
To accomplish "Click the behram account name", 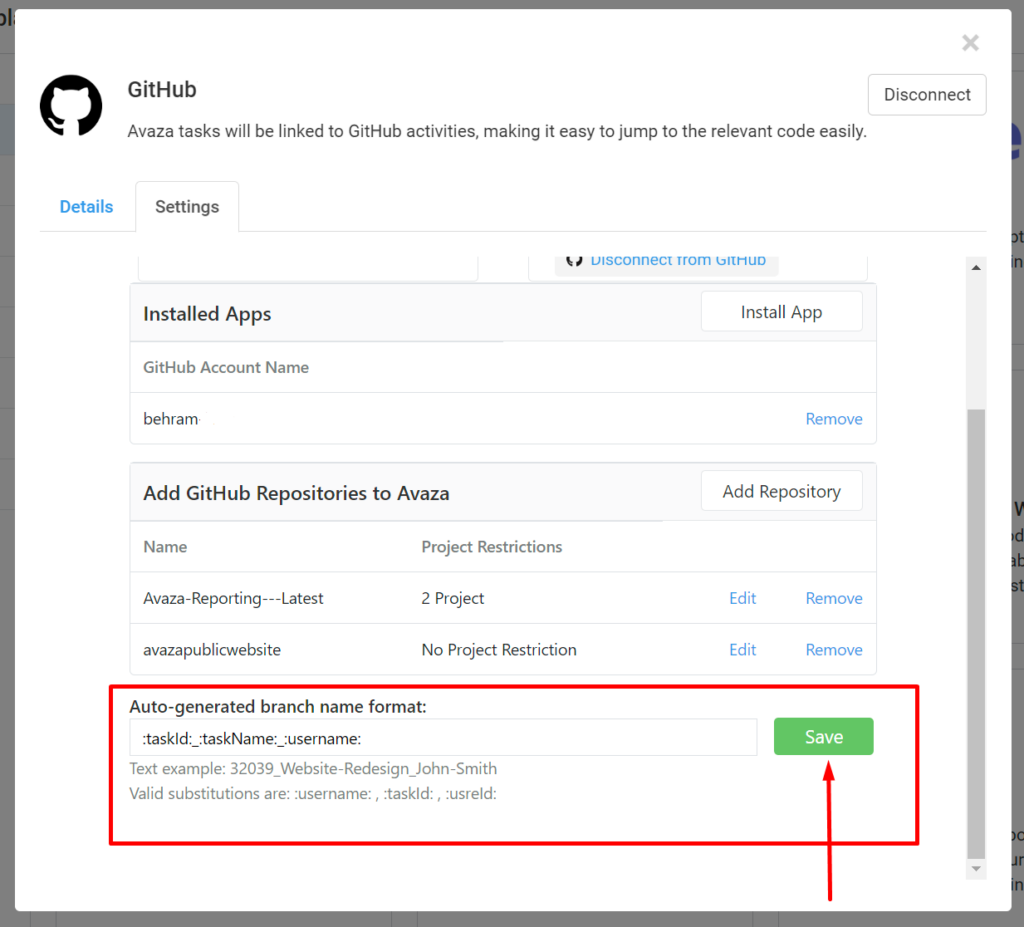I will [x=171, y=419].
